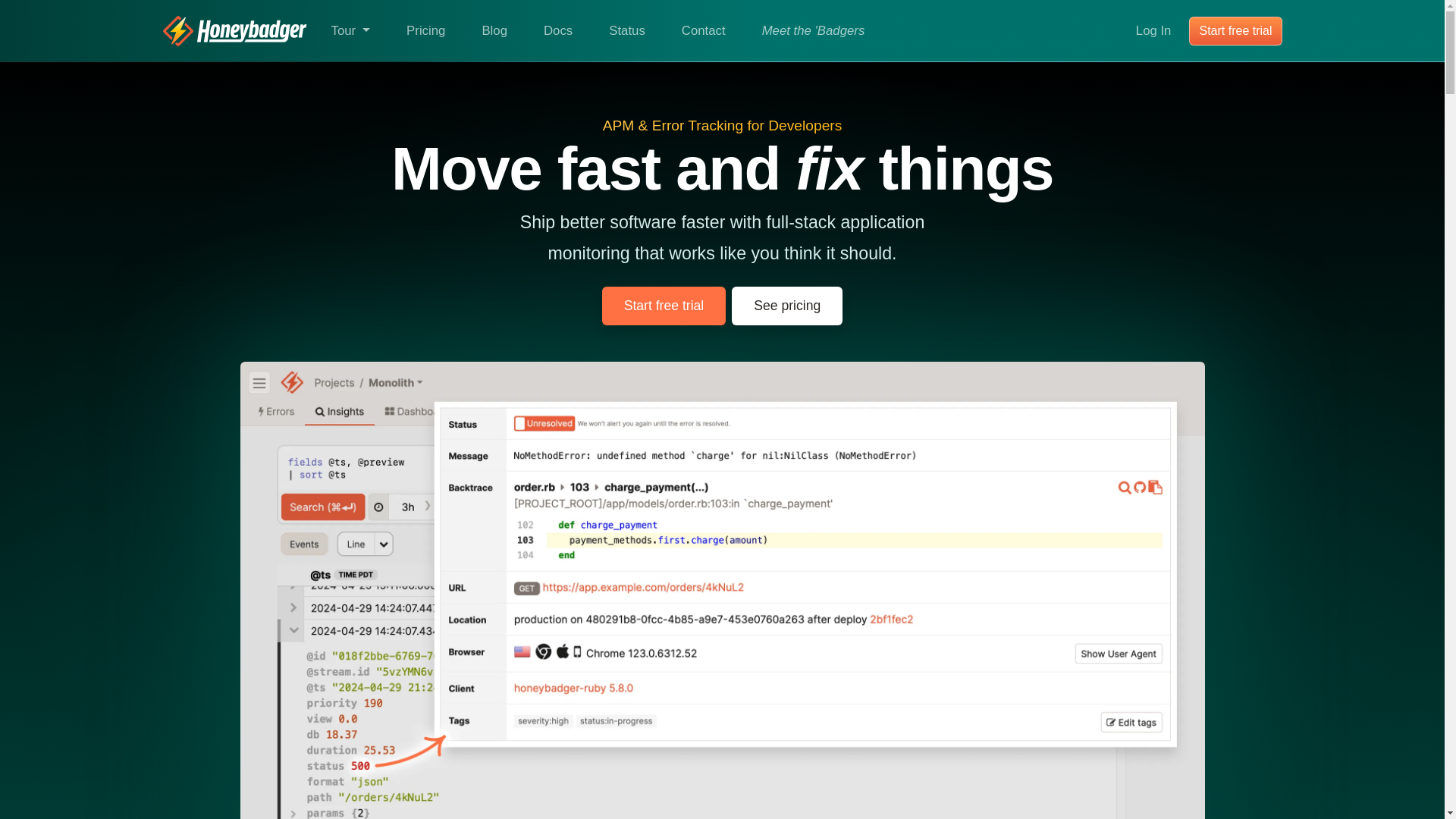Click the @ts column header

coord(320,576)
